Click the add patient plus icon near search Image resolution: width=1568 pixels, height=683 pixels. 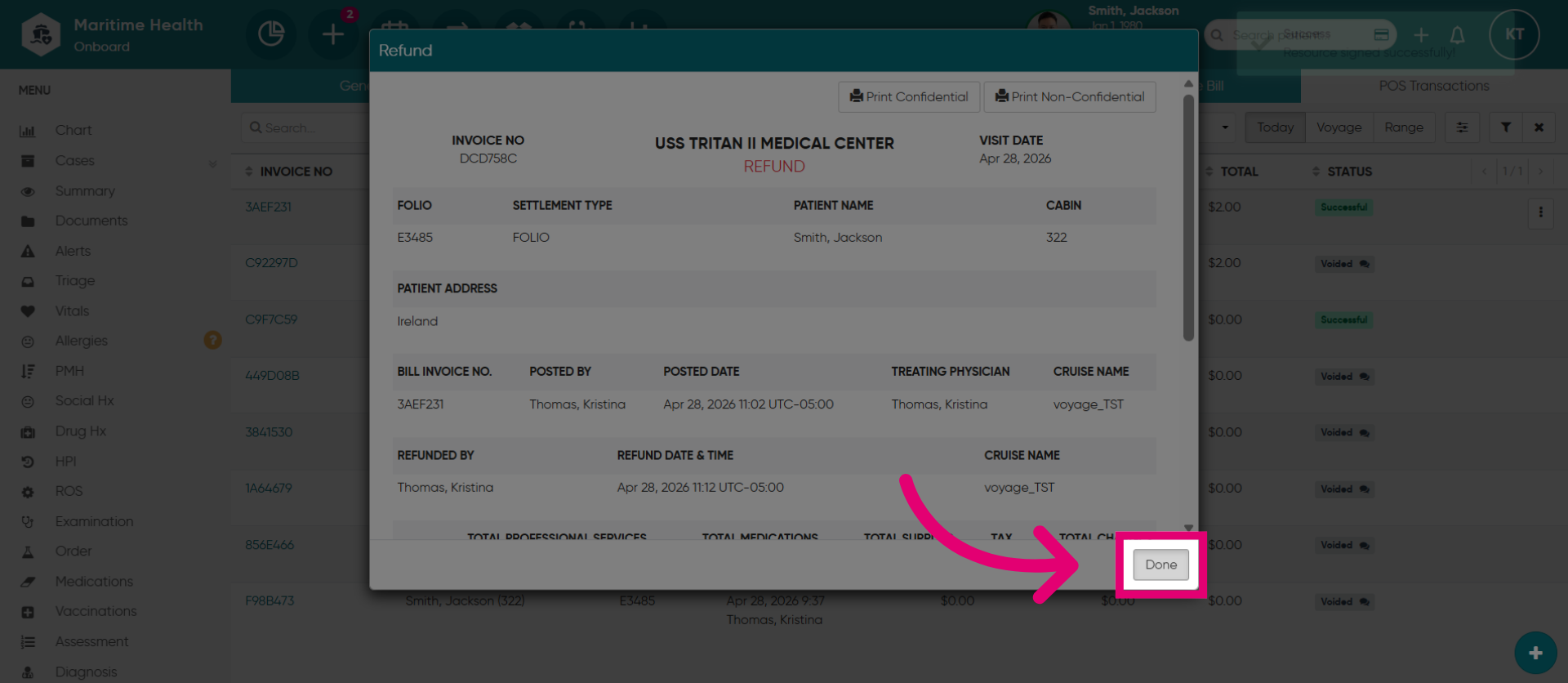pyautogui.click(x=1422, y=35)
